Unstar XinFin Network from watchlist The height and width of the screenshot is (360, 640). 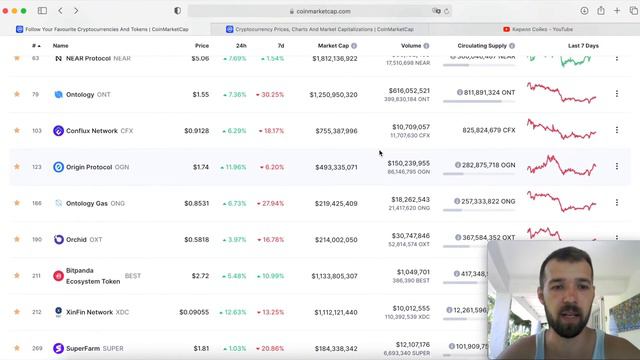[x=17, y=311]
